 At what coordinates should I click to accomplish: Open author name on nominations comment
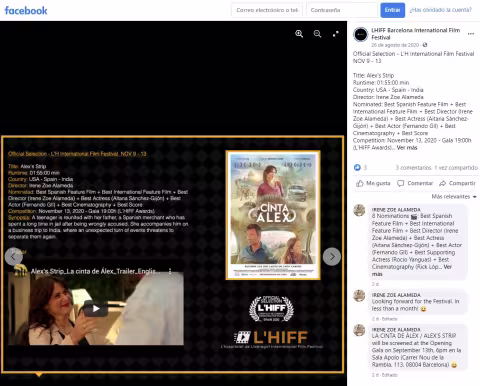(396, 210)
